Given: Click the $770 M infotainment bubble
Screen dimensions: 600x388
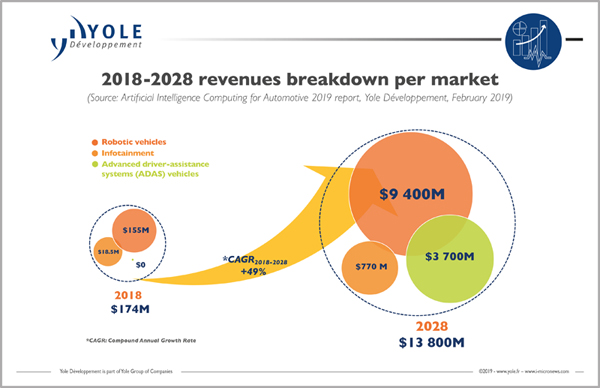Looking at the screenshot, I should tap(370, 267).
